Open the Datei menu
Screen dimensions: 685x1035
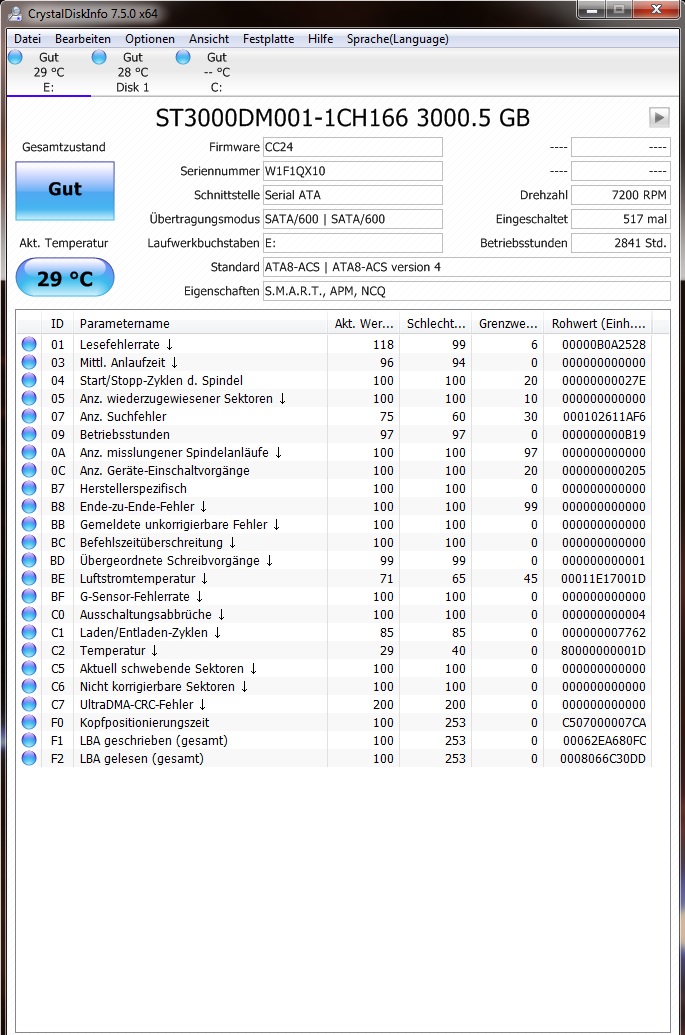click(28, 39)
